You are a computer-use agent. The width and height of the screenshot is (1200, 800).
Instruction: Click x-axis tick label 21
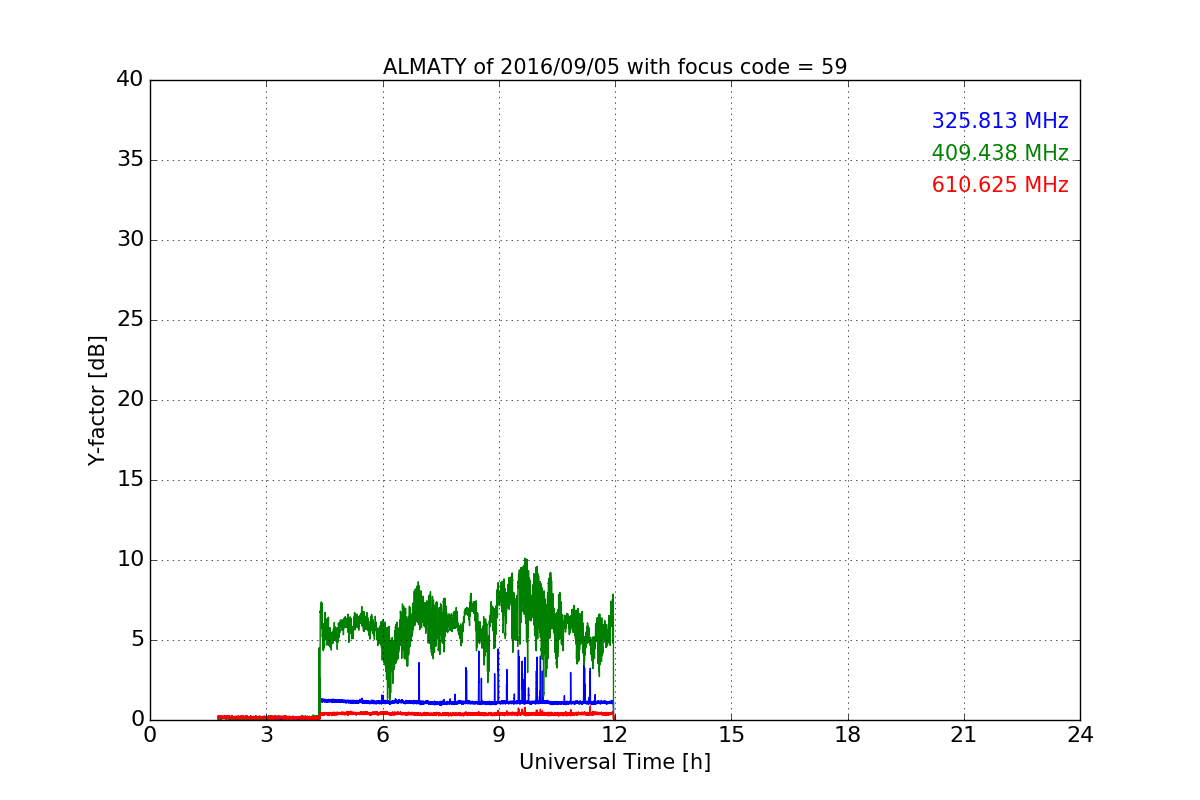coord(964,735)
